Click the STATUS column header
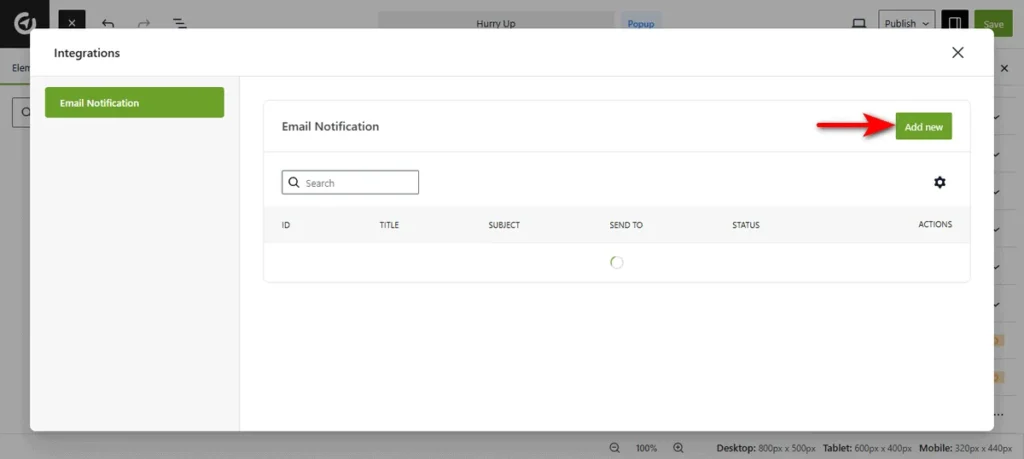The width and height of the screenshot is (1024, 459). 745,225
